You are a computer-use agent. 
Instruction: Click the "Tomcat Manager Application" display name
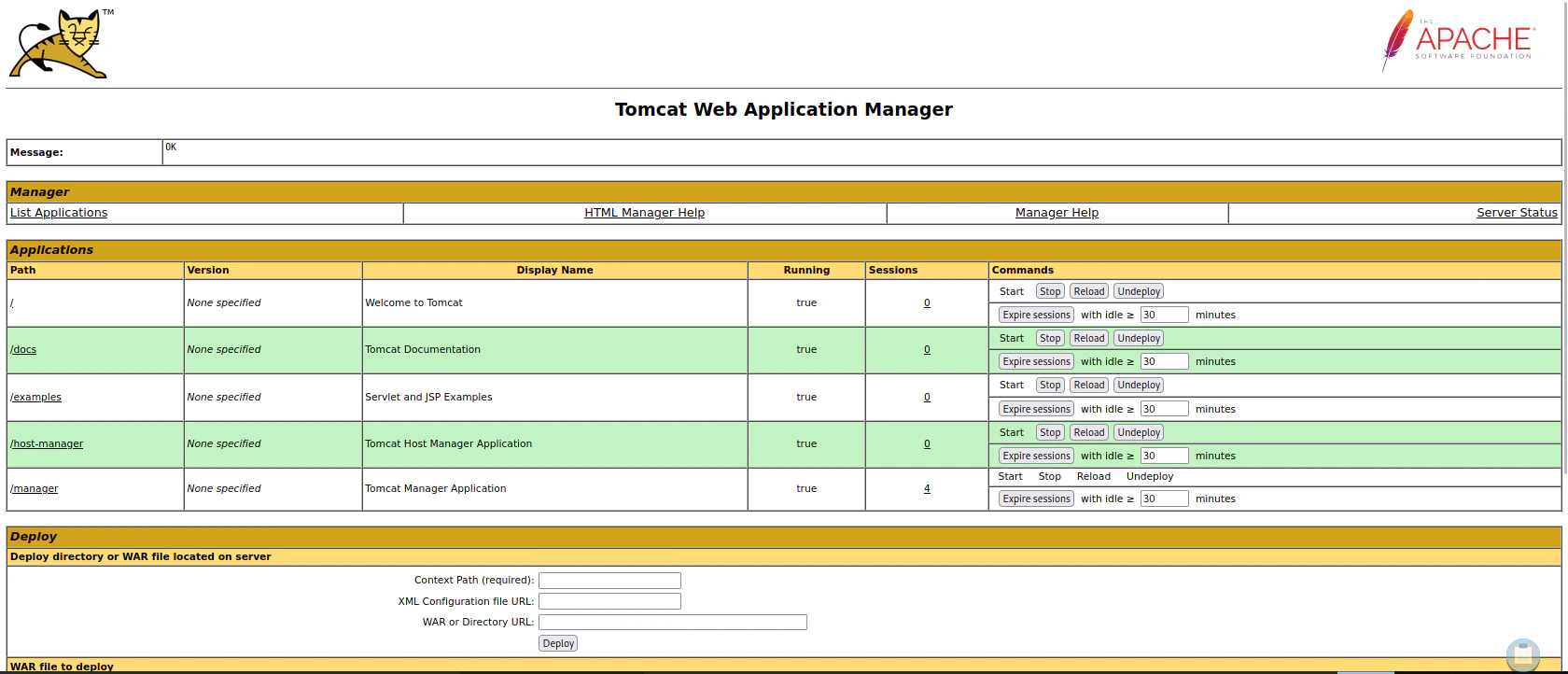(x=436, y=489)
